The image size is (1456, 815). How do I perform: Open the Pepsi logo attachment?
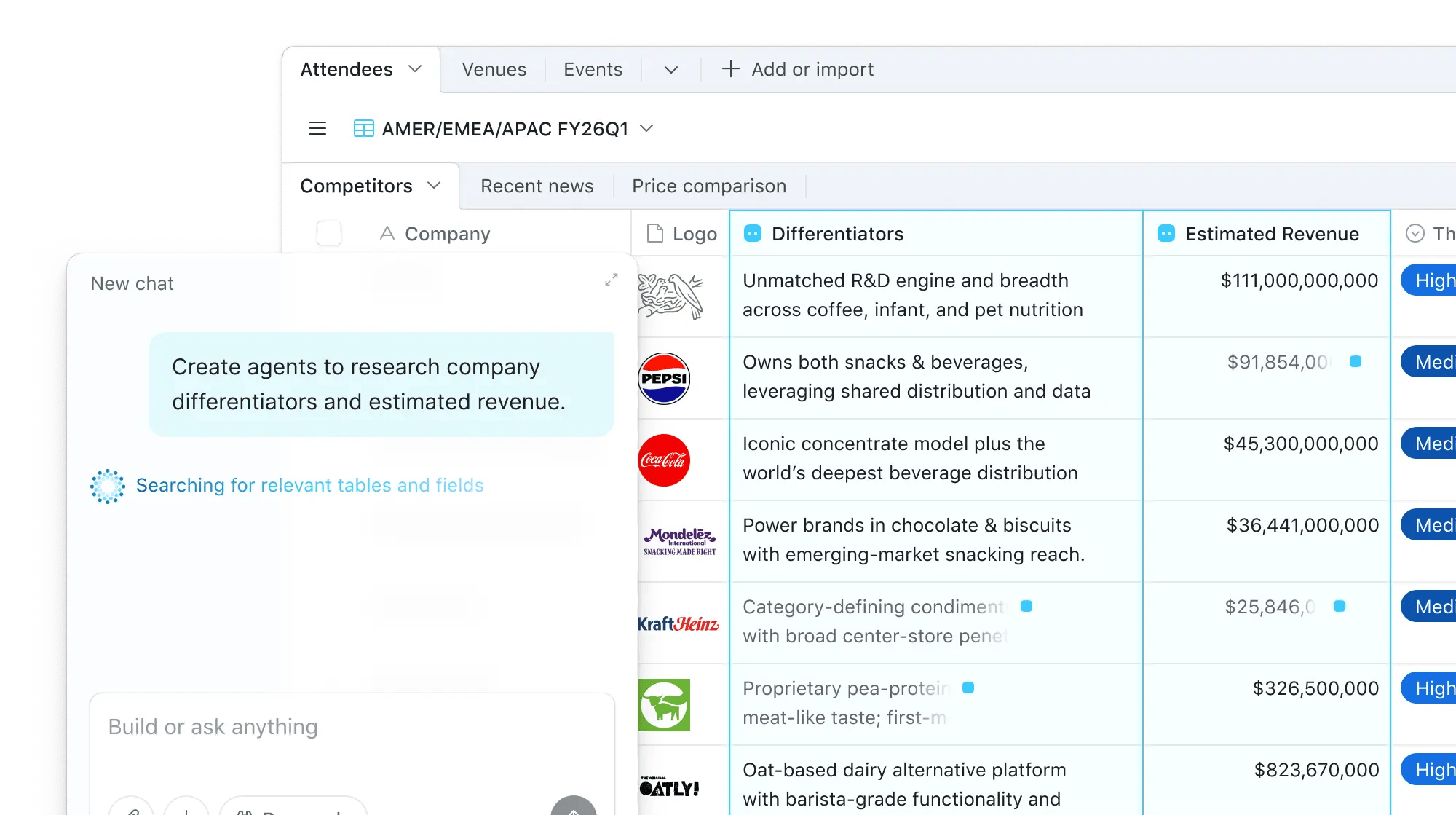point(664,379)
